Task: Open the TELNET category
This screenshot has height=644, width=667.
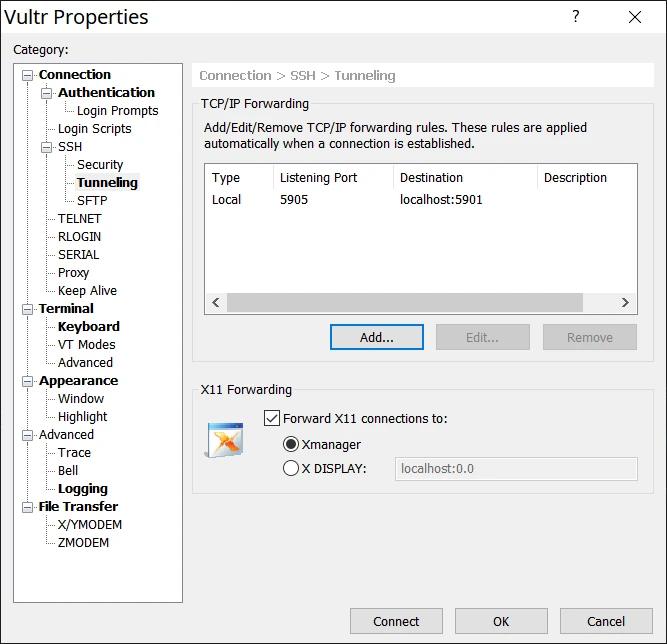Action: click(80, 219)
